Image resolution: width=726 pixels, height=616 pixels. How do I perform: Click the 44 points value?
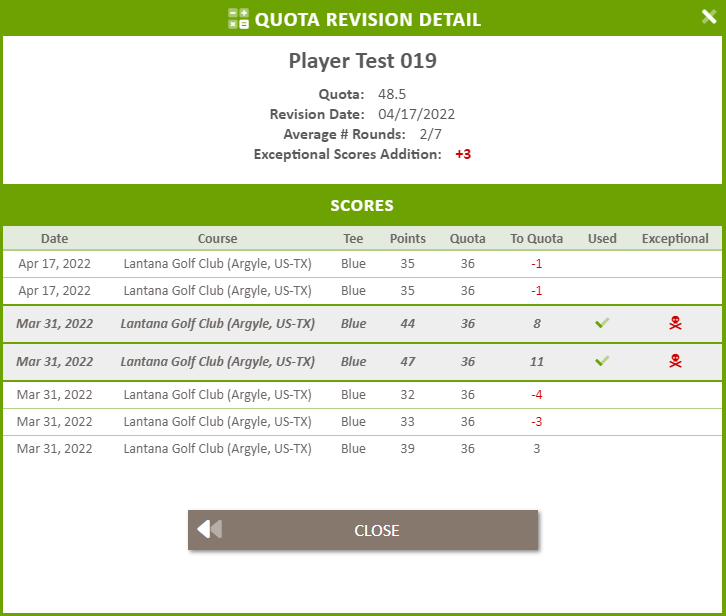tap(407, 323)
